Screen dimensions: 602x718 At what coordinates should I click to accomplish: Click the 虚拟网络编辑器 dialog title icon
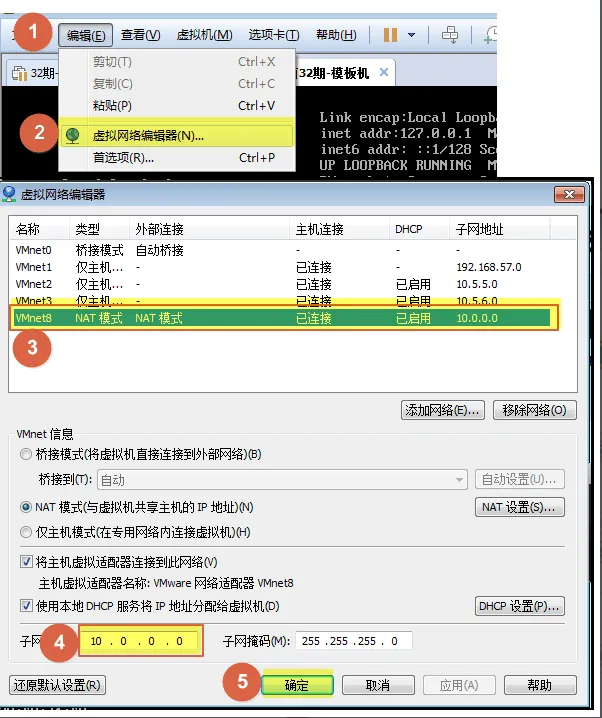9,194
